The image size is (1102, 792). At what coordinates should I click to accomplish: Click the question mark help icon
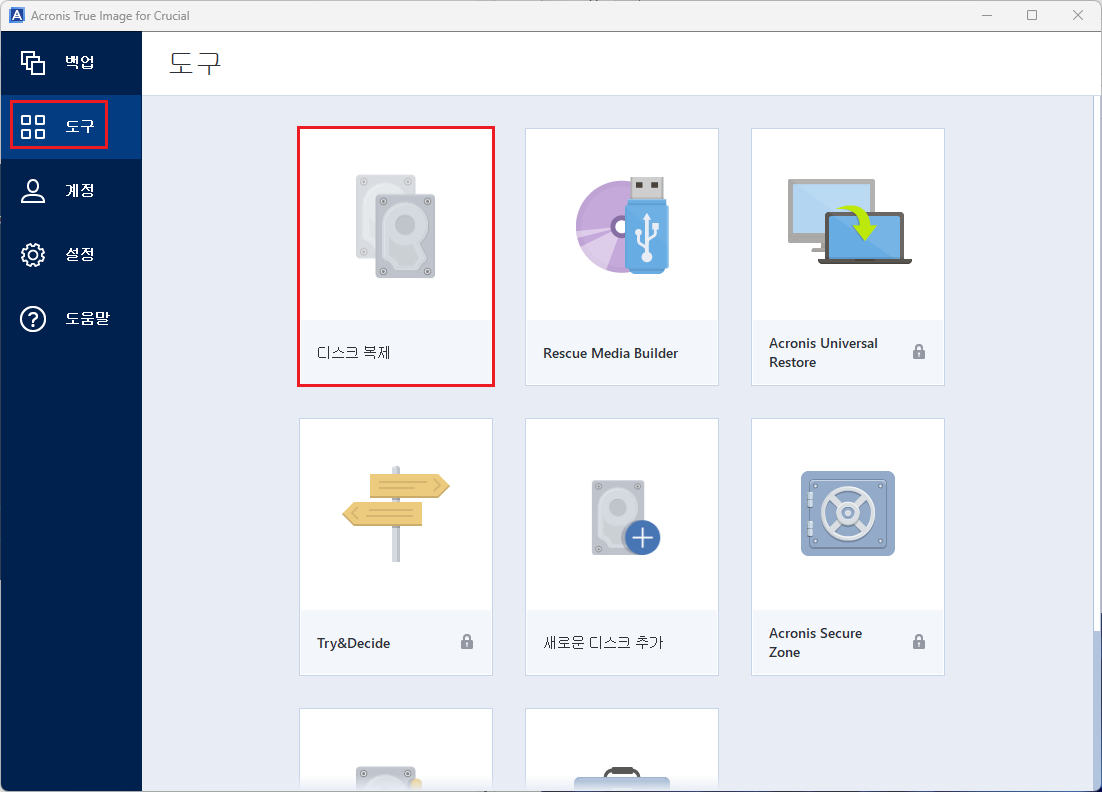click(x=33, y=319)
